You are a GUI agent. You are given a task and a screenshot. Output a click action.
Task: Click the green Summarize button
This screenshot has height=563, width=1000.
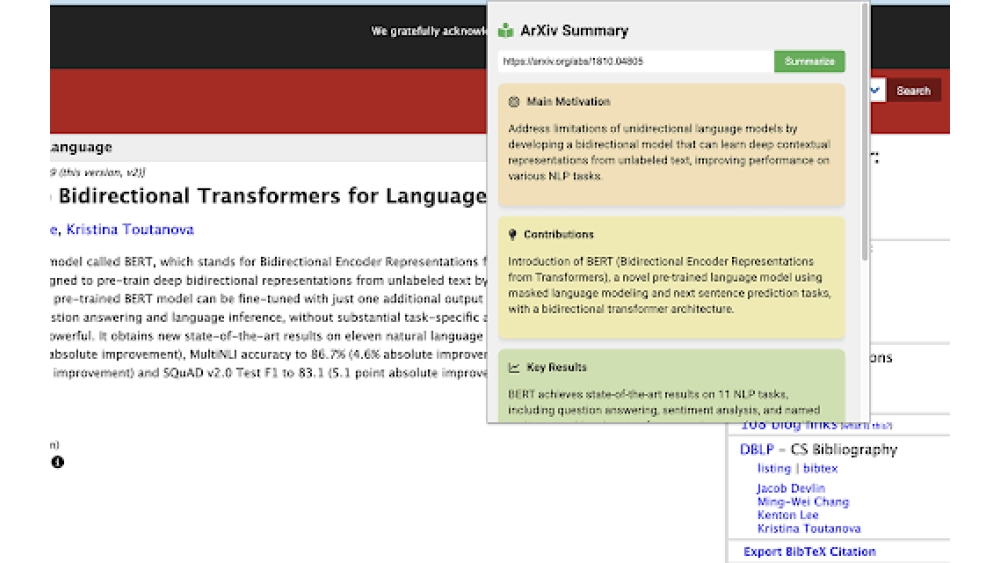[x=809, y=61]
